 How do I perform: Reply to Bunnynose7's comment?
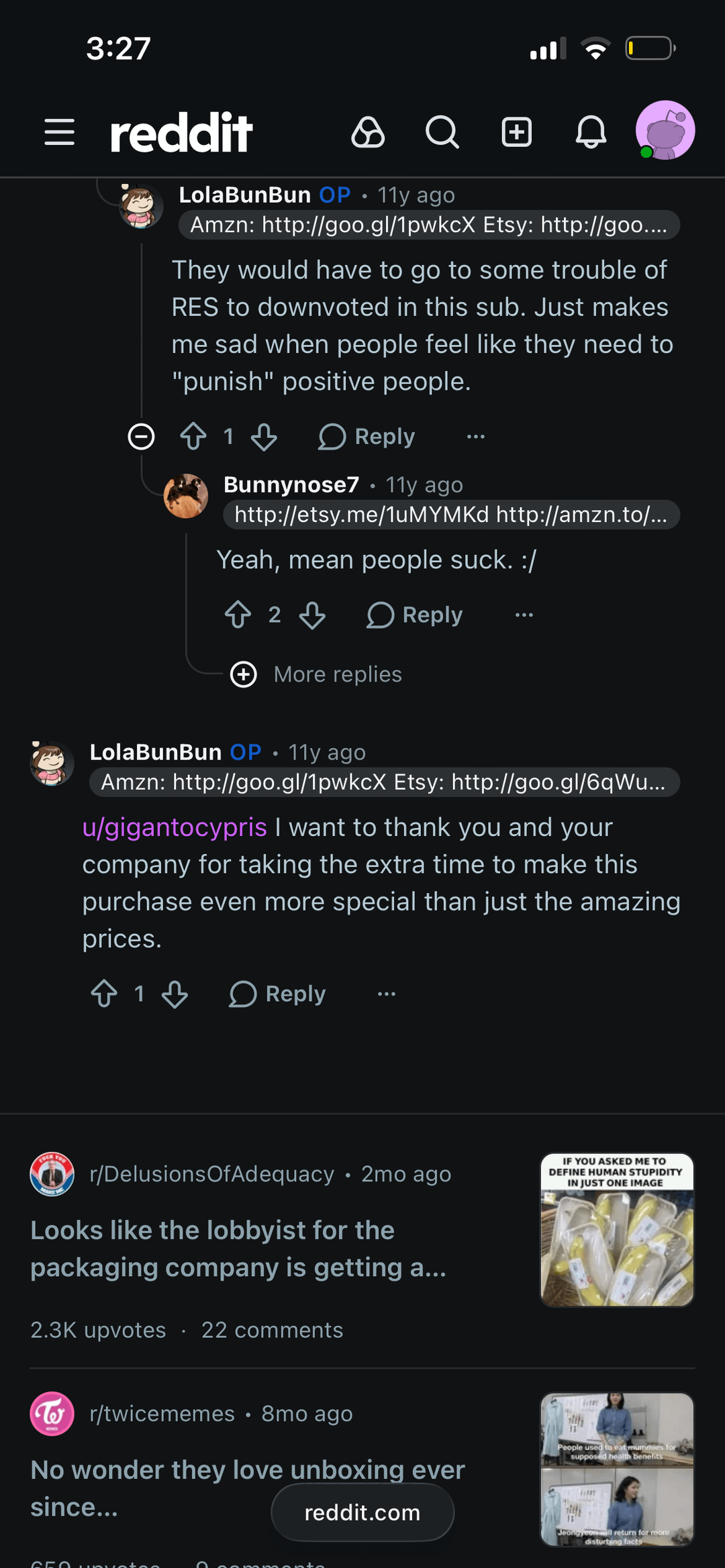point(415,615)
